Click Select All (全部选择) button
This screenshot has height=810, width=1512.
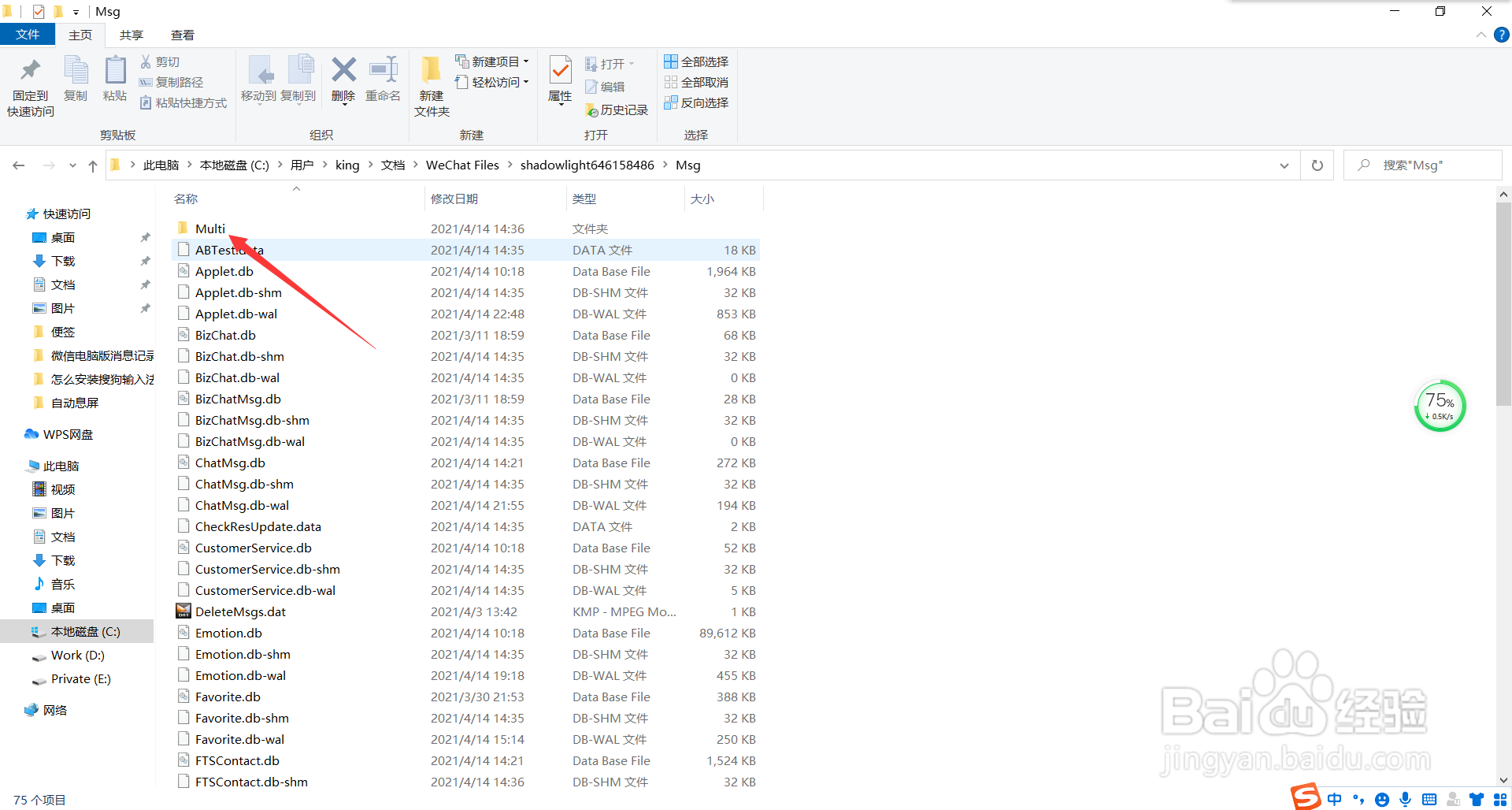click(696, 61)
